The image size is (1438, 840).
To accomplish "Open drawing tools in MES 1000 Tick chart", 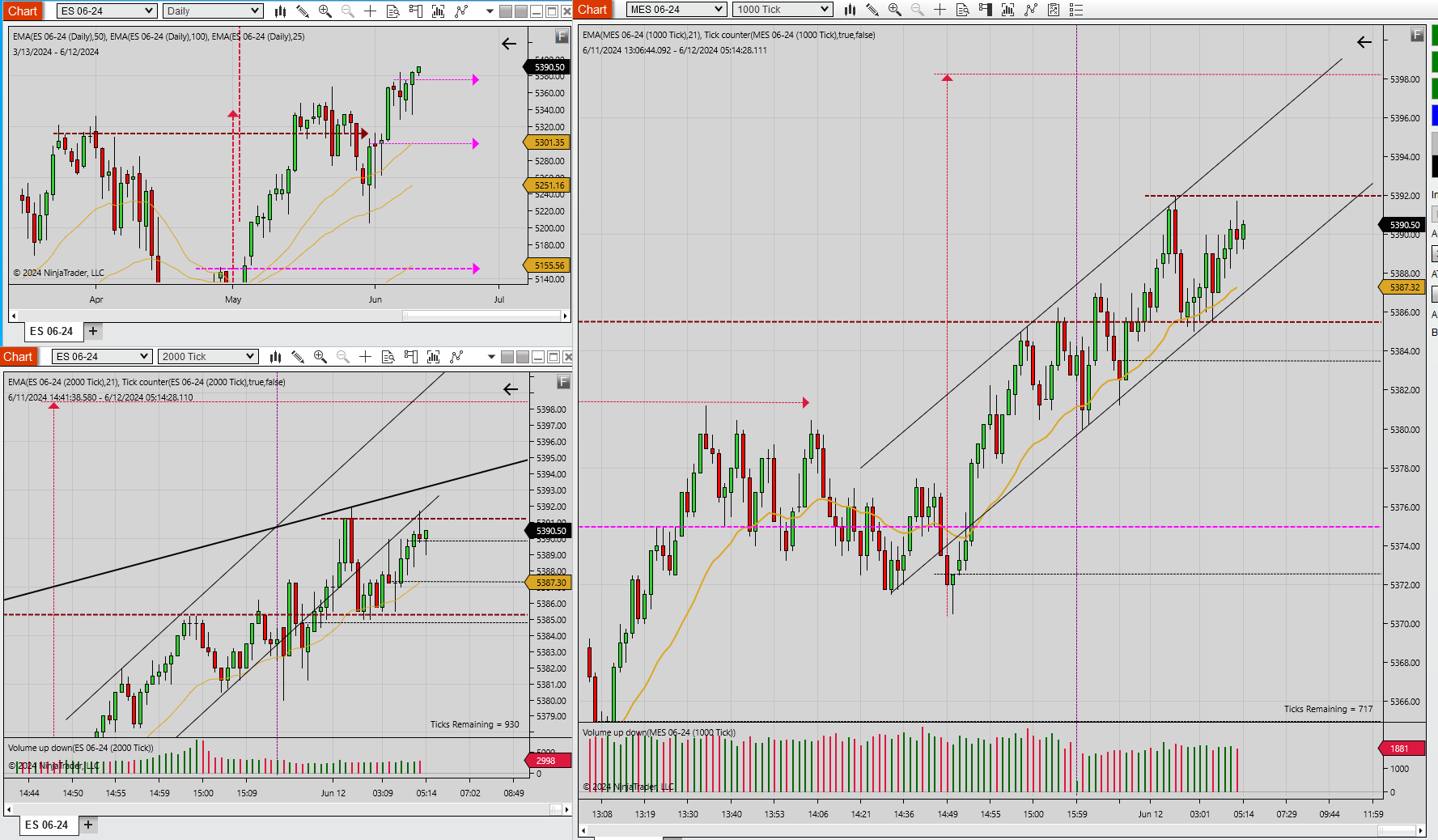I will 872,10.
